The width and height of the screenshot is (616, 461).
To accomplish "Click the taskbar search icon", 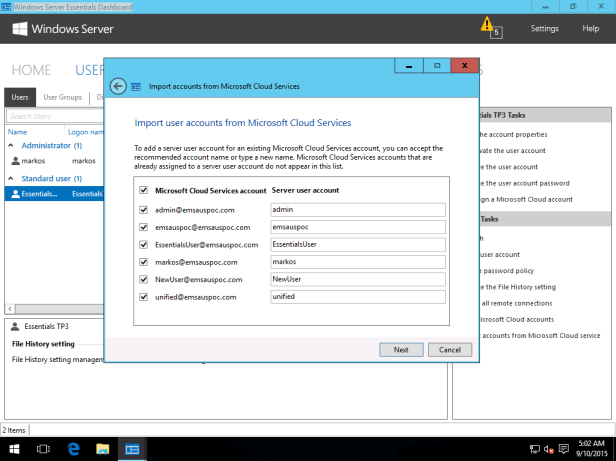I will 44,449.
